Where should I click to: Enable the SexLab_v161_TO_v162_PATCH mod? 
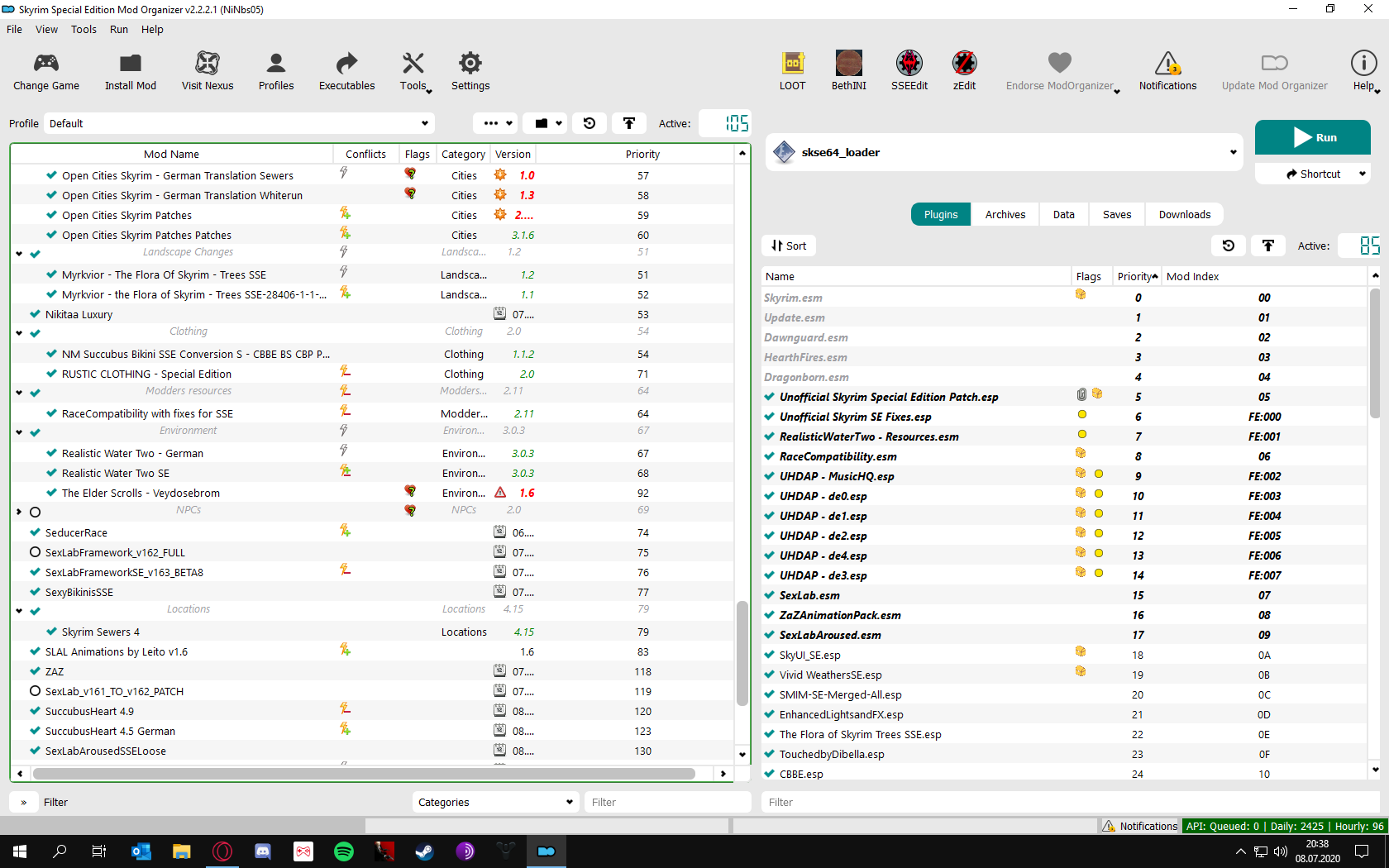[x=35, y=691]
